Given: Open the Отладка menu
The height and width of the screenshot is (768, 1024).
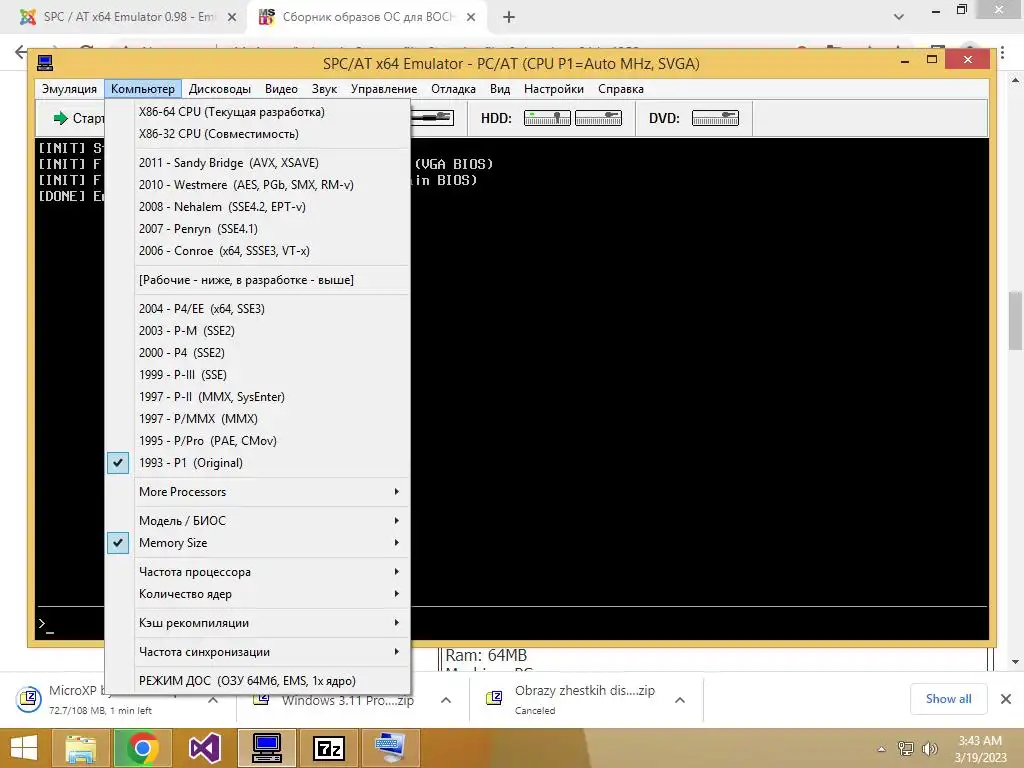Looking at the screenshot, I should point(453,89).
